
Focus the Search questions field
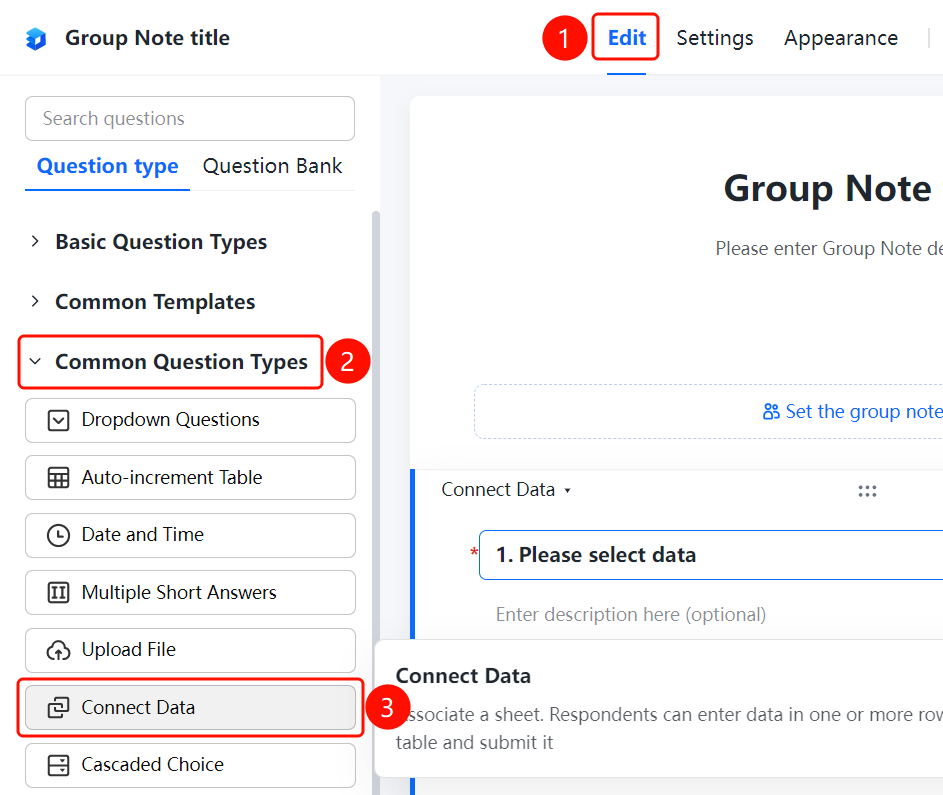[190, 118]
